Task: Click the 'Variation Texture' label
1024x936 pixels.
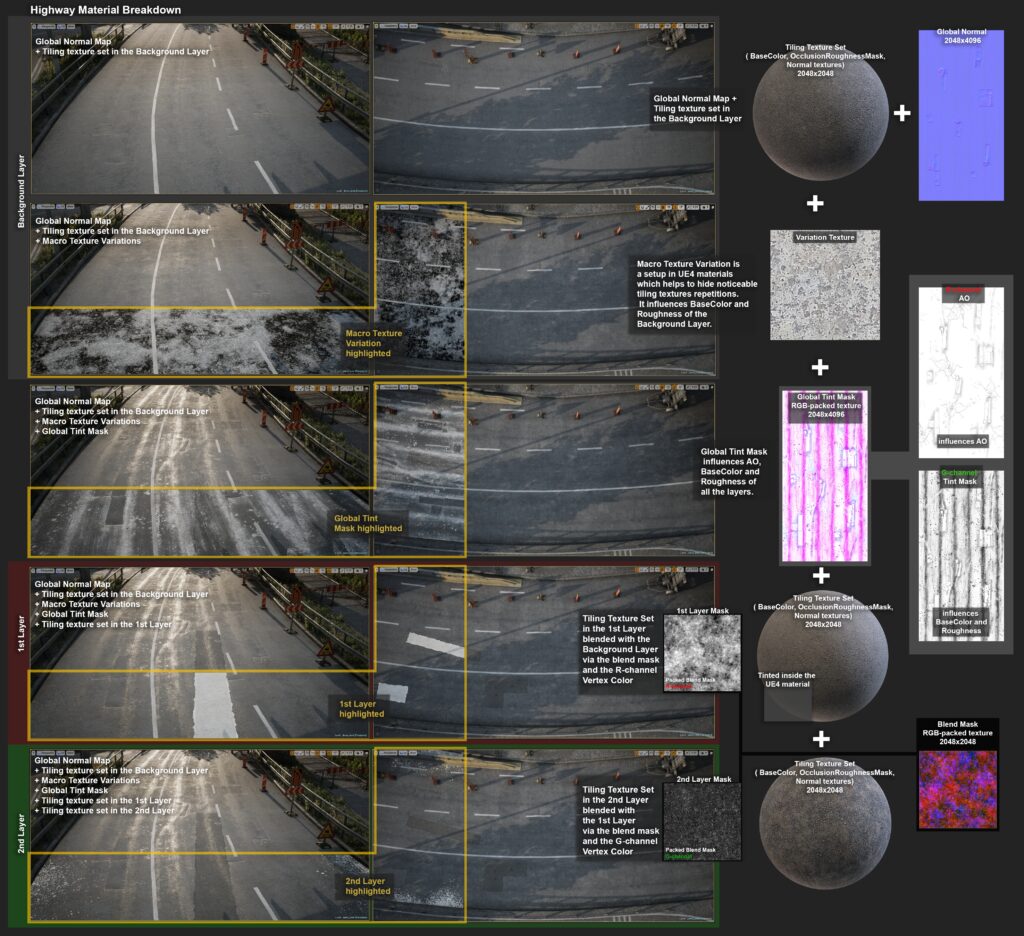Action: click(x=825, y=237)
